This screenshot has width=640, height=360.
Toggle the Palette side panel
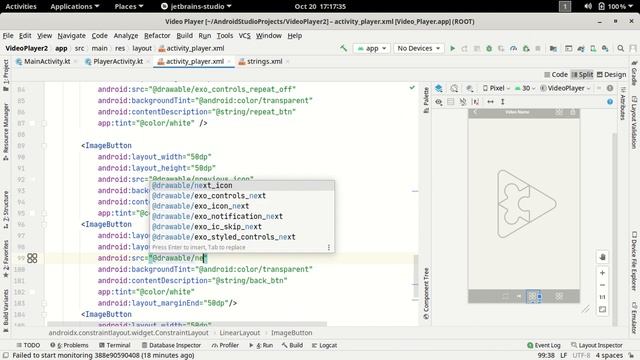pos(426,100)
